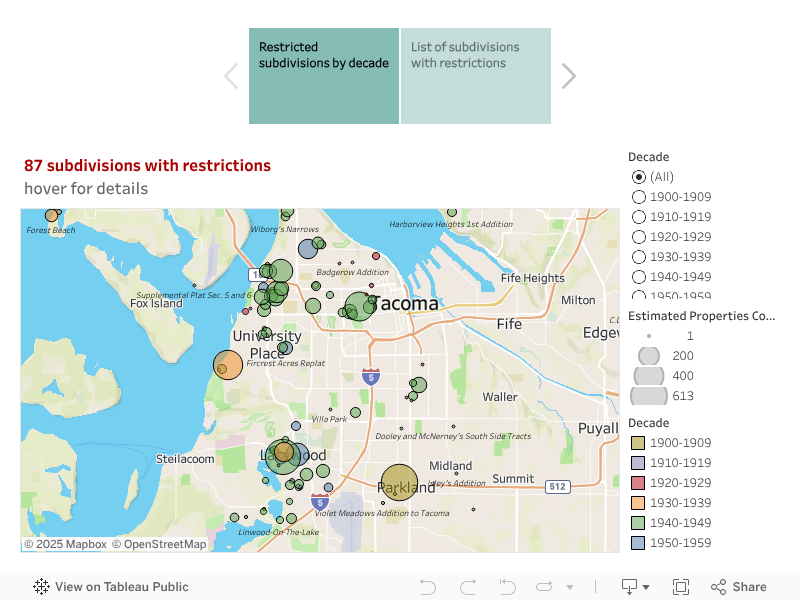Viewport: 800px width, 600px height.
Task: Select the (All) decade radio button
Action: pos(639,177)
